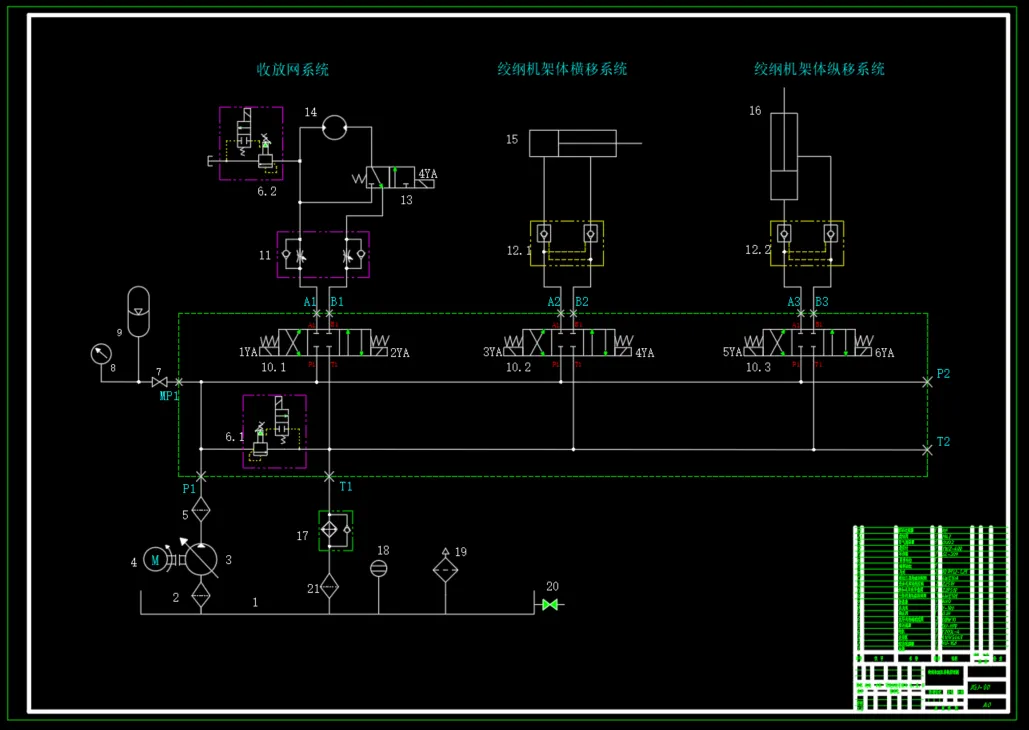Select vertical cylinder symbol 16
Image resolution: width=1029 pixels, height=730 pixels.
pos(784,144)
